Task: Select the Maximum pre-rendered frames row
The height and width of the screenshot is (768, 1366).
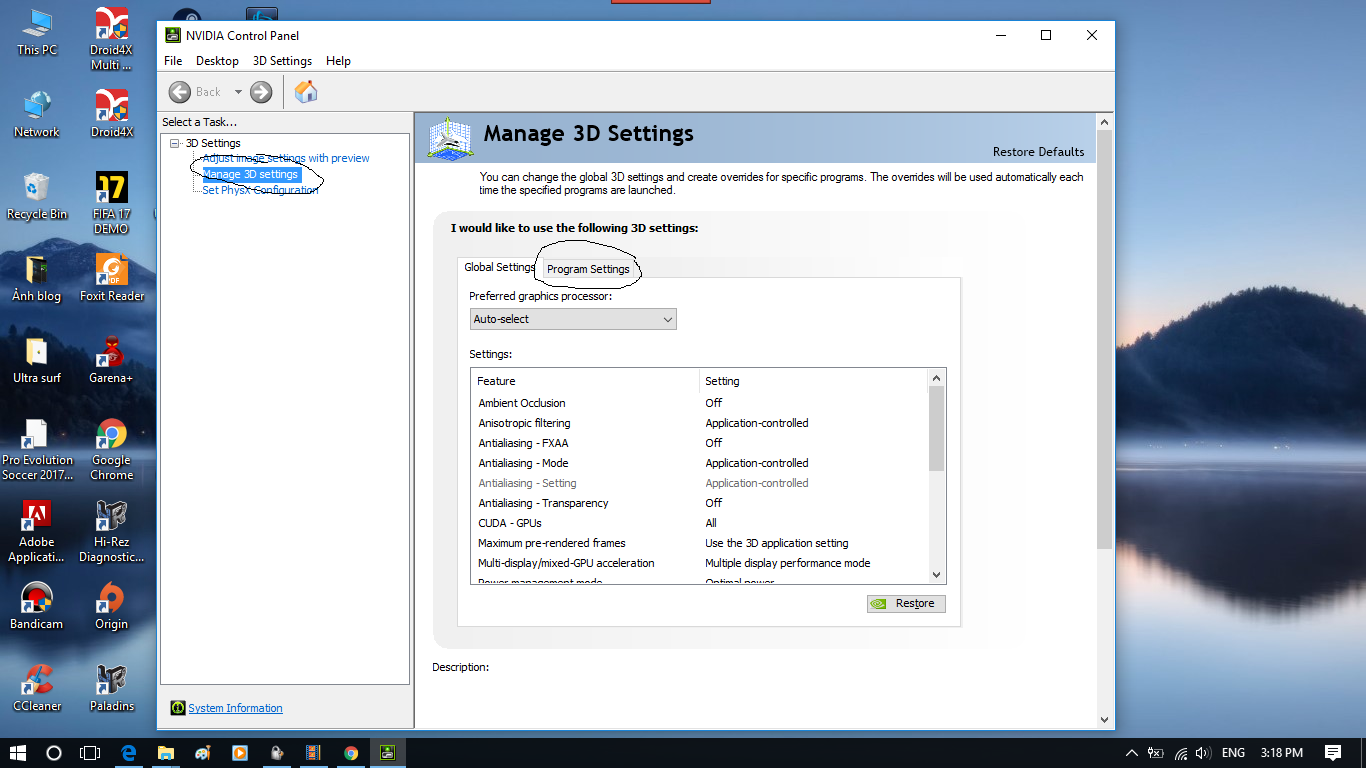Action: pos(700,543)
